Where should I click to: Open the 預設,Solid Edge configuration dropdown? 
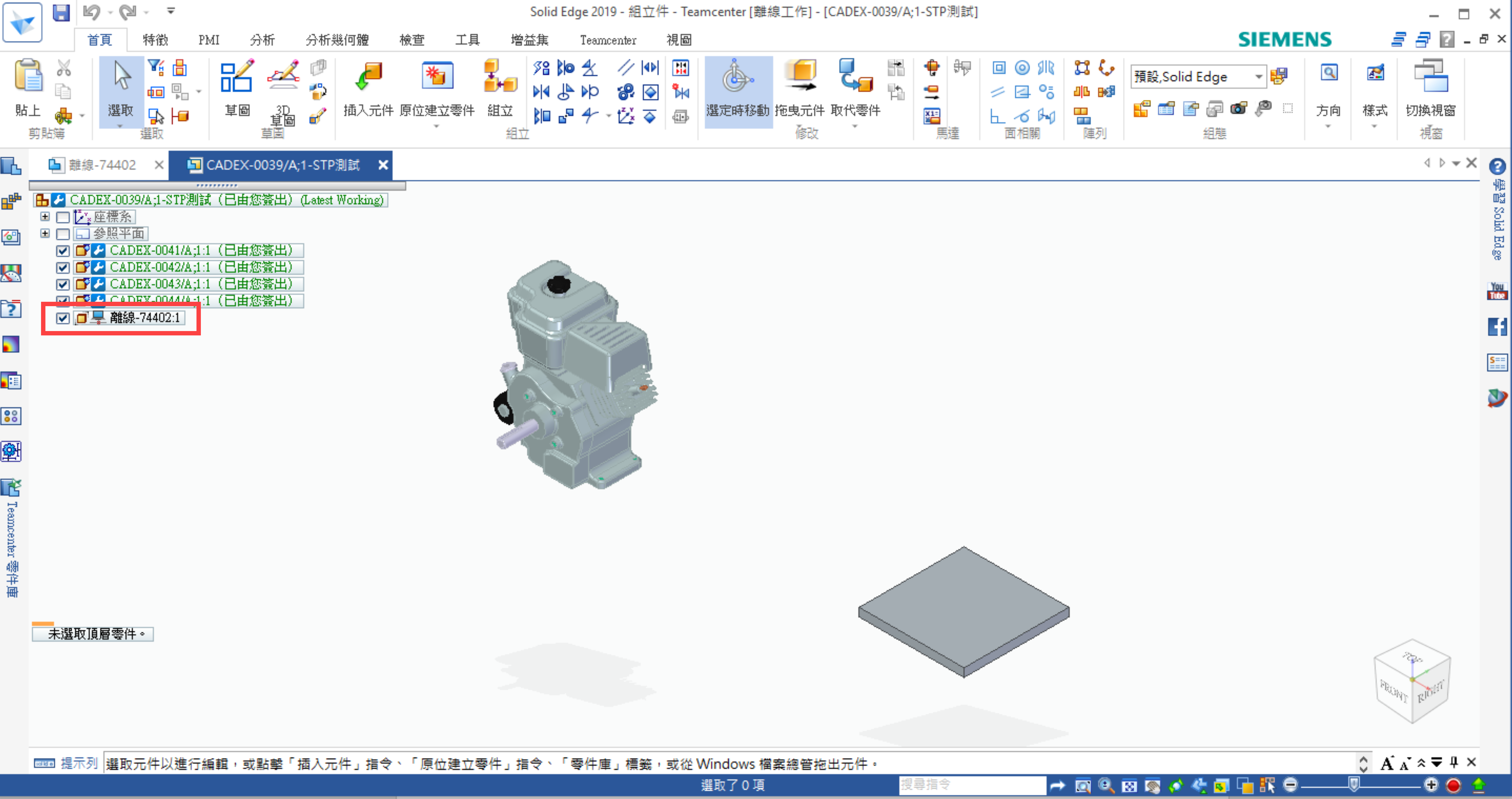coord(1258,76)
